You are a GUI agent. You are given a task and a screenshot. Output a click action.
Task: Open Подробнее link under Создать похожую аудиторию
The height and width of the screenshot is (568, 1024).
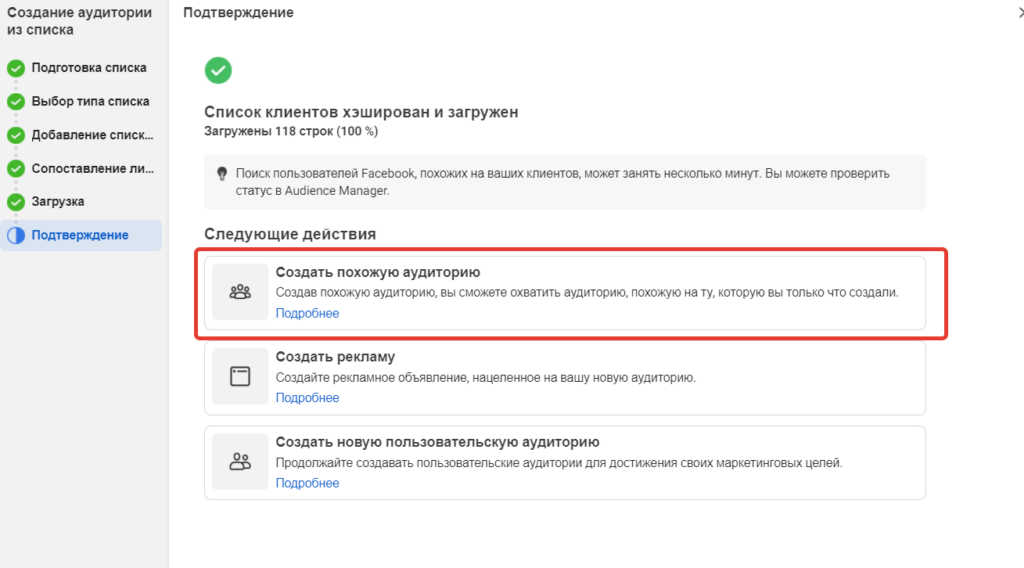click(307, 313)
